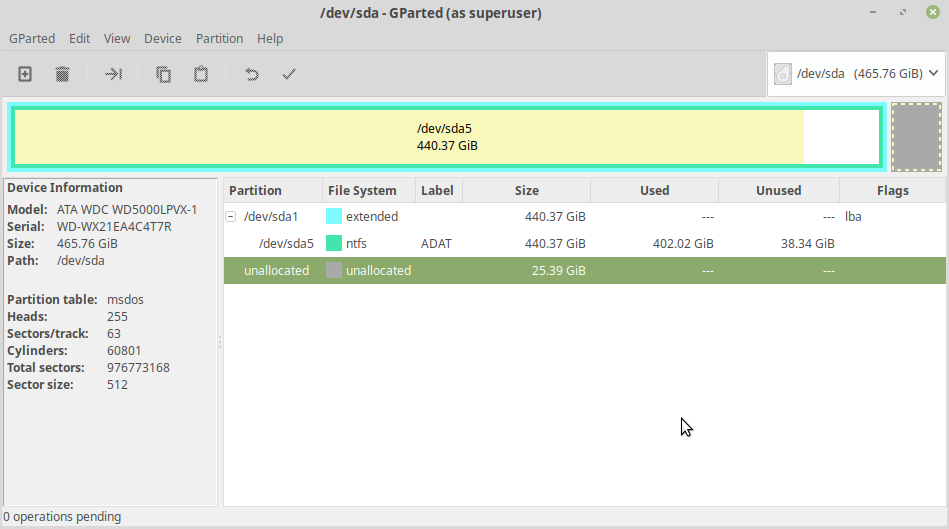Click the gray unallocated file system swatch

click(x=333, y=270)
